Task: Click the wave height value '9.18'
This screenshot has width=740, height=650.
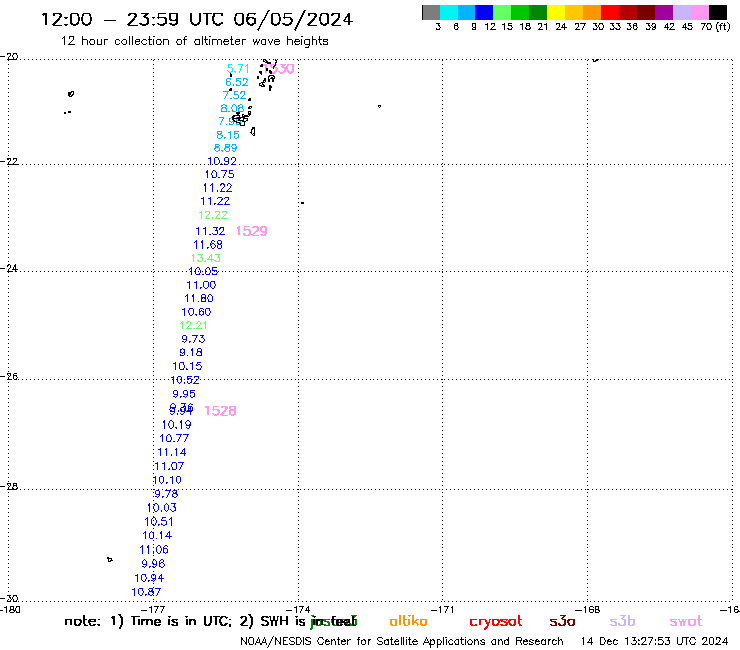Action: click(191, 352)
